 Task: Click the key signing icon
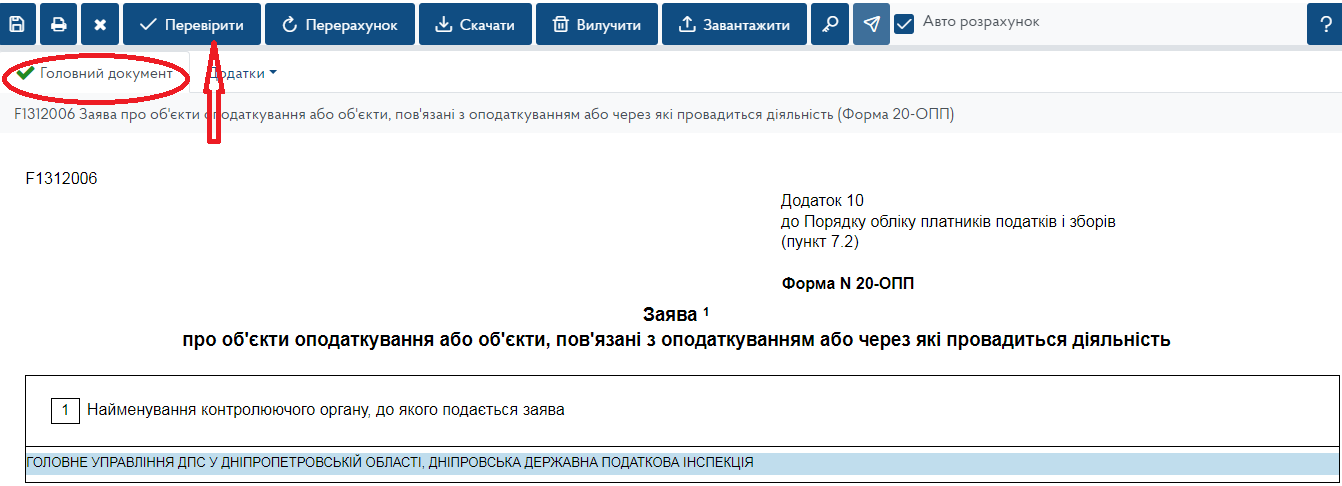pyautogui.click(x=830, y=25)
